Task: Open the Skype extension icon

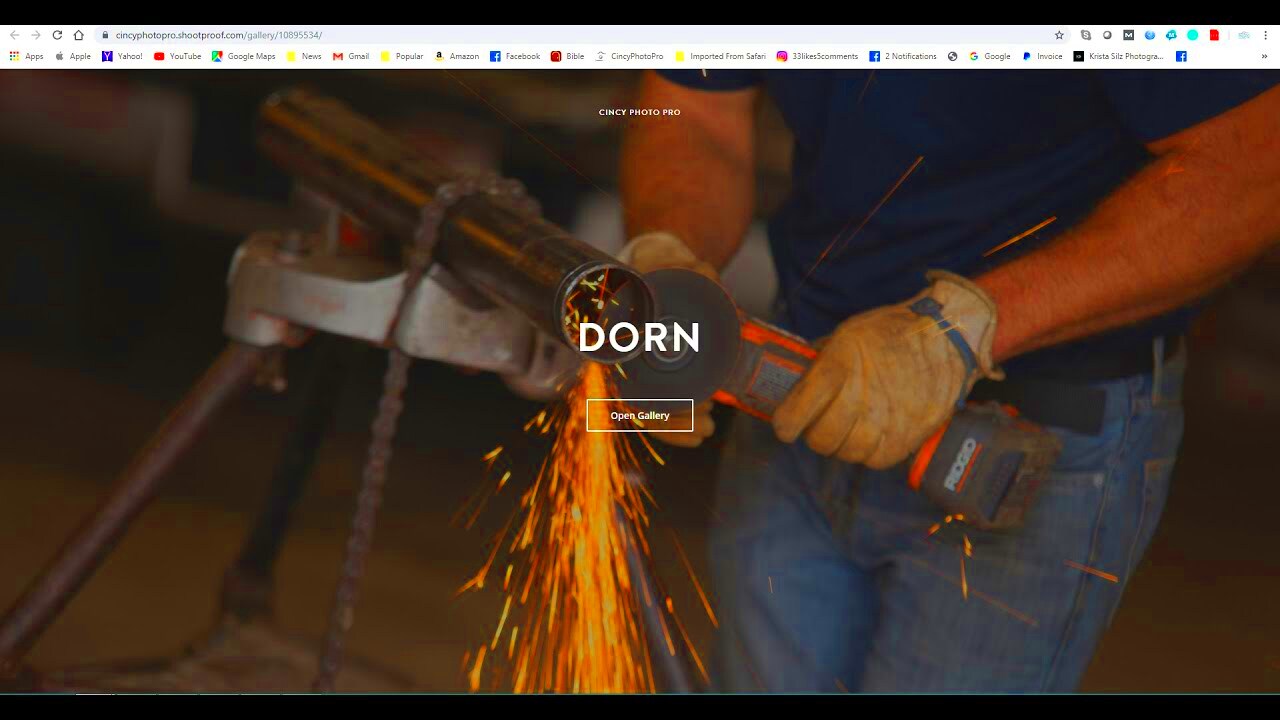Action: [x=1086, y=35]
